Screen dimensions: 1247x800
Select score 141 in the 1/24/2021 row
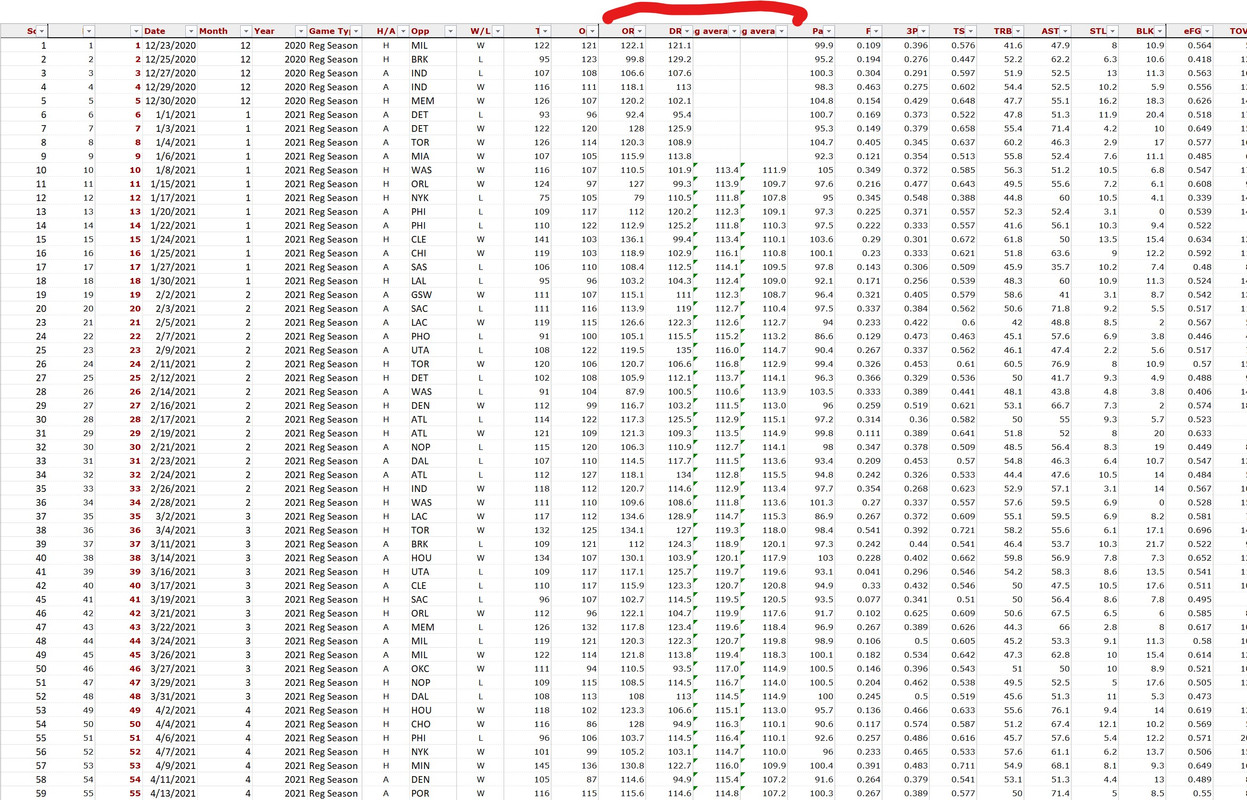[x=530, y=239]
